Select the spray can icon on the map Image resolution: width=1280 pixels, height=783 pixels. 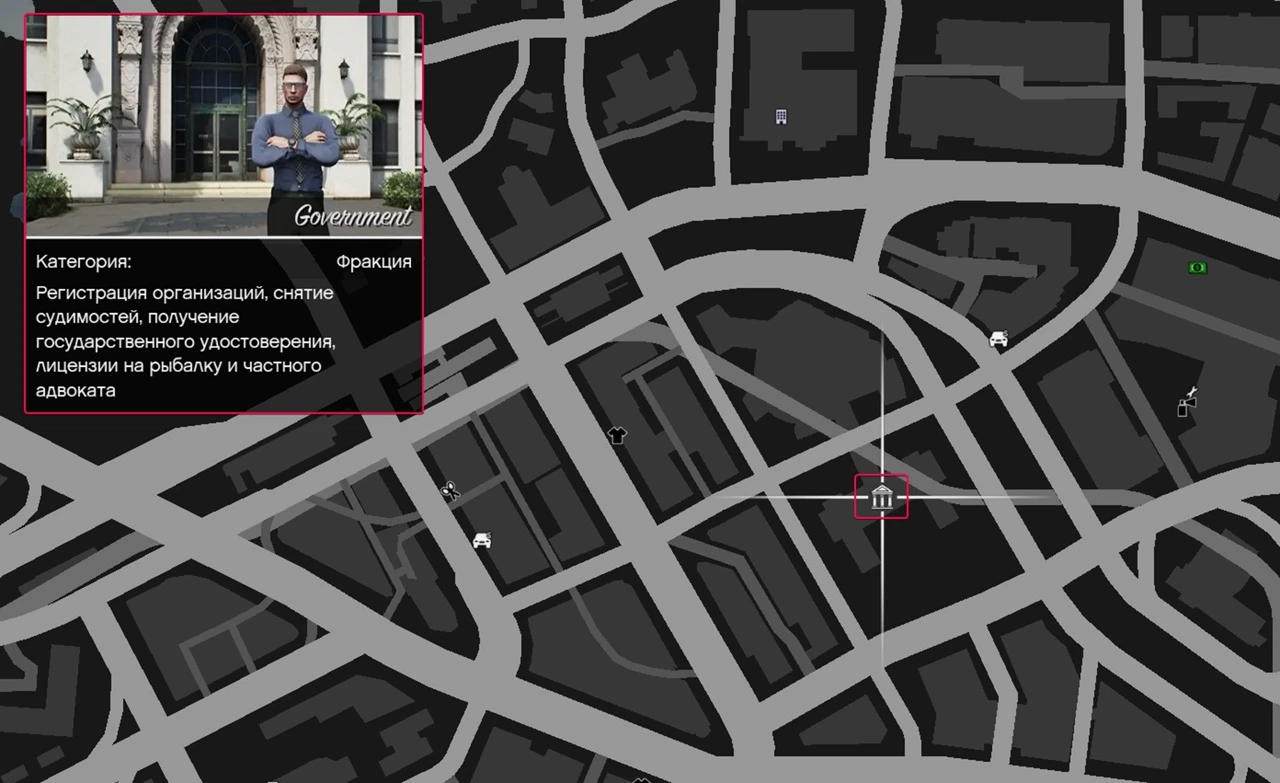point(1187,403)
